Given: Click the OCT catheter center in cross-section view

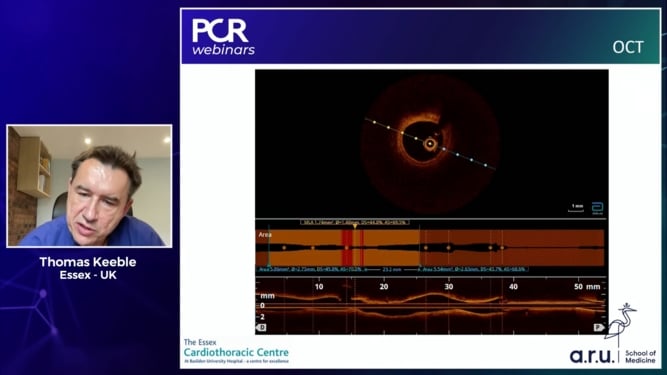Looking at the screenshot, I should click(x=430, y=144).
